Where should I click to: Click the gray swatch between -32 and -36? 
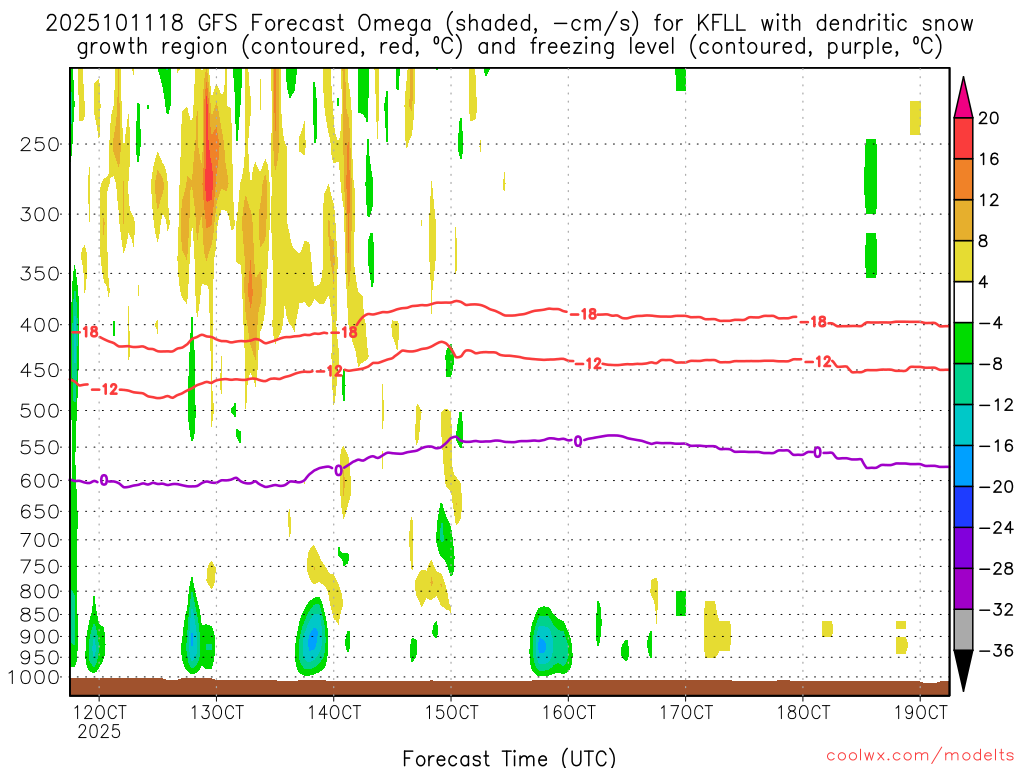(963, 630)
